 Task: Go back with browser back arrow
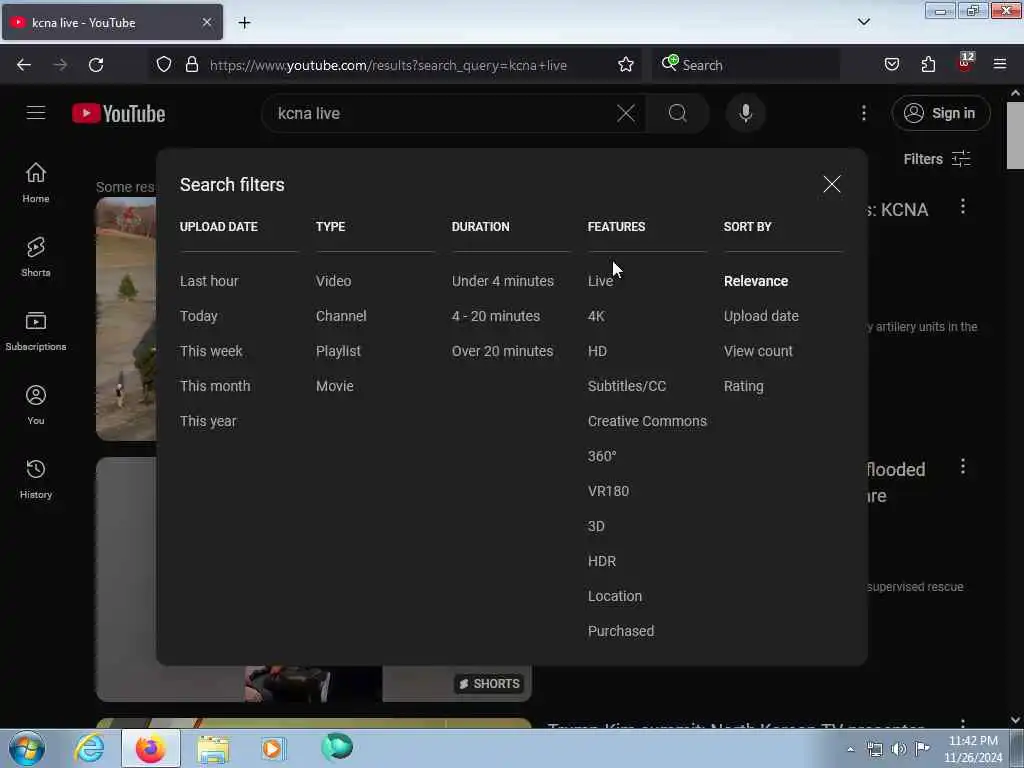click(24, 65)
